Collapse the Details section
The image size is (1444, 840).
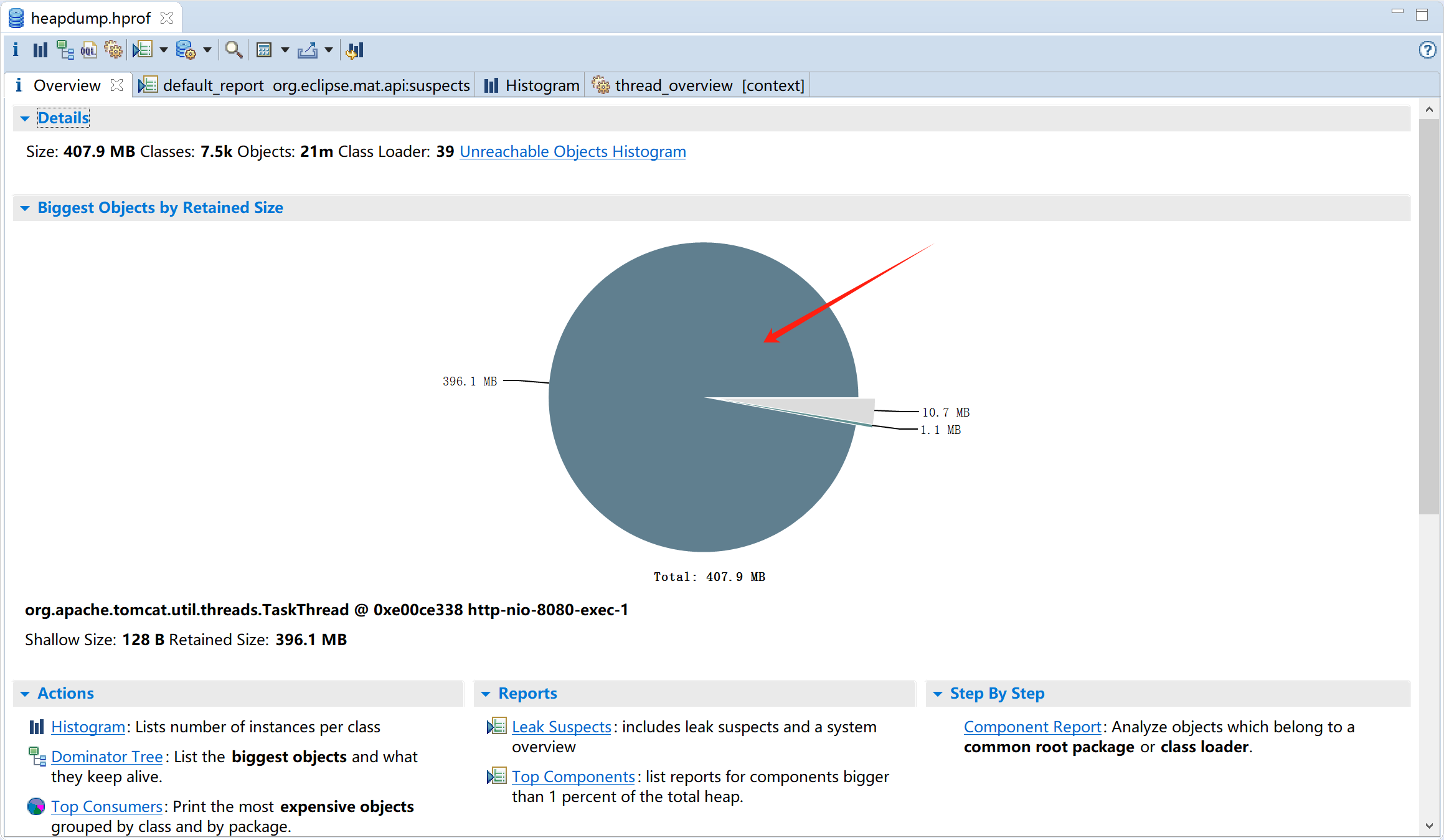point(25,118)
